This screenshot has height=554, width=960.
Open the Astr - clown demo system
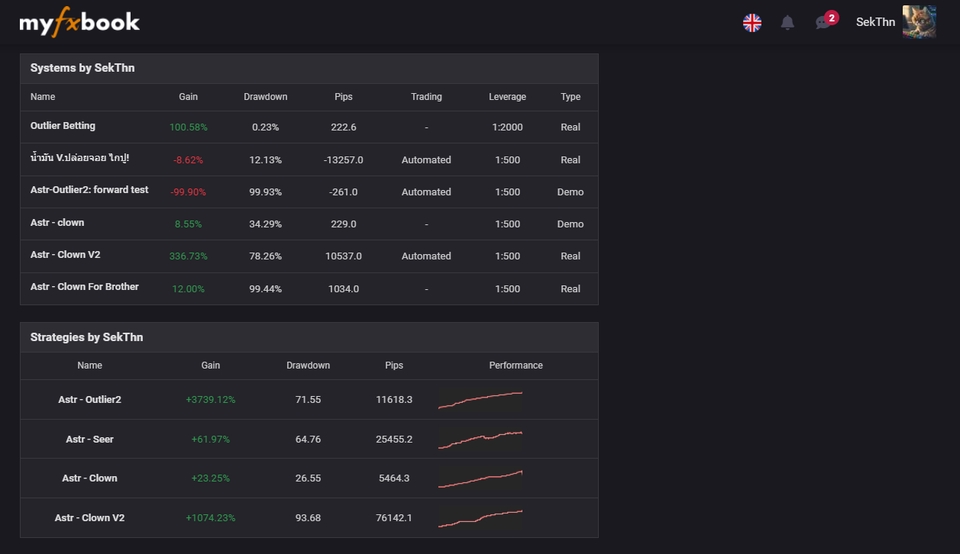point(58,223)
